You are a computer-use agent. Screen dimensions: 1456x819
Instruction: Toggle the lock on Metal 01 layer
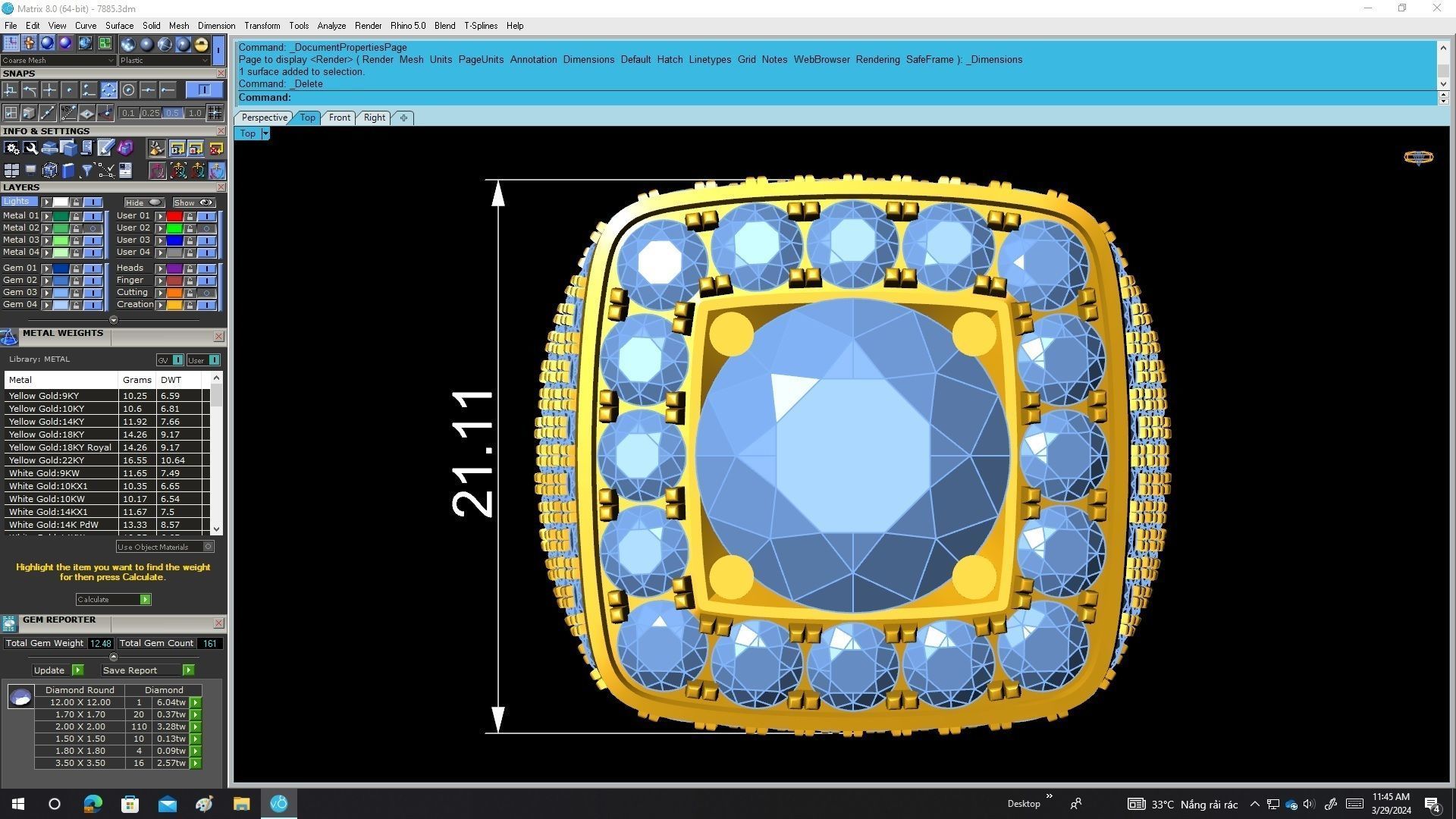76,216
